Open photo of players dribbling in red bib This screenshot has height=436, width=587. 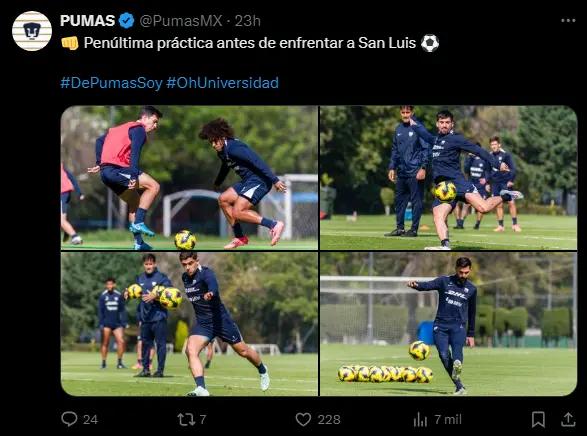[189, 178]
